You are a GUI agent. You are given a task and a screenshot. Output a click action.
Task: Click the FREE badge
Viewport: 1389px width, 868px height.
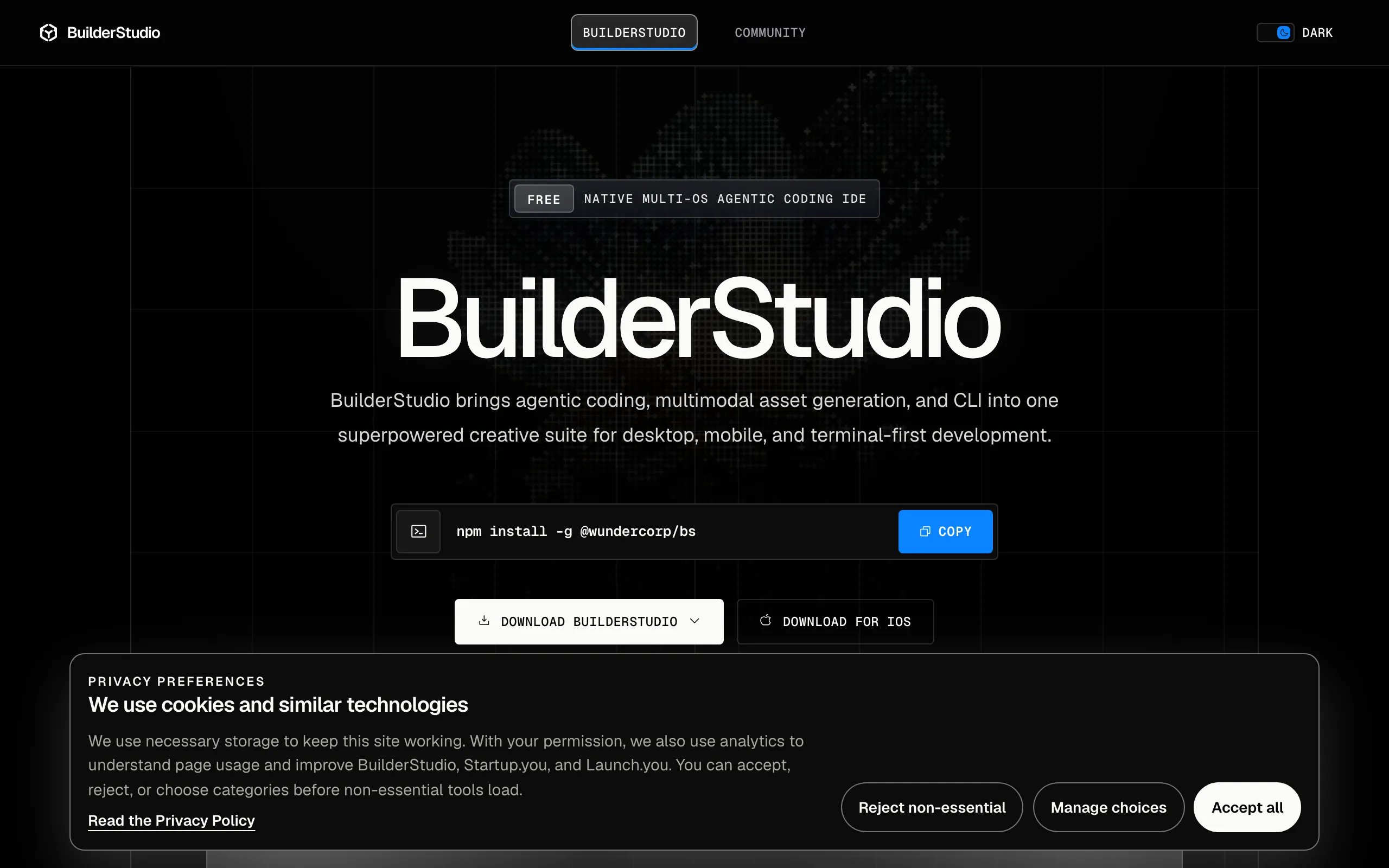pyautogui.click(x=544, y=199)
